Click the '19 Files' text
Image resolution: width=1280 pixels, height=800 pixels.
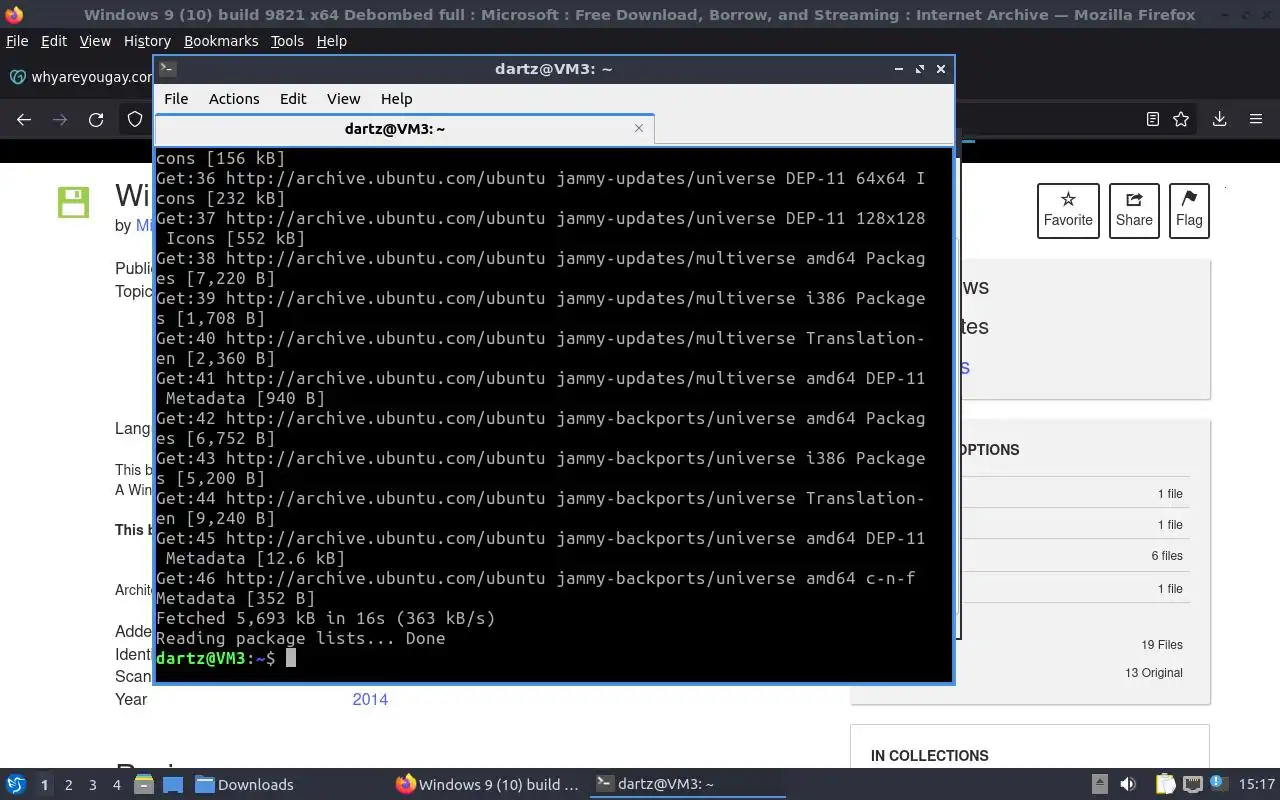click(x=1162, y=645)
